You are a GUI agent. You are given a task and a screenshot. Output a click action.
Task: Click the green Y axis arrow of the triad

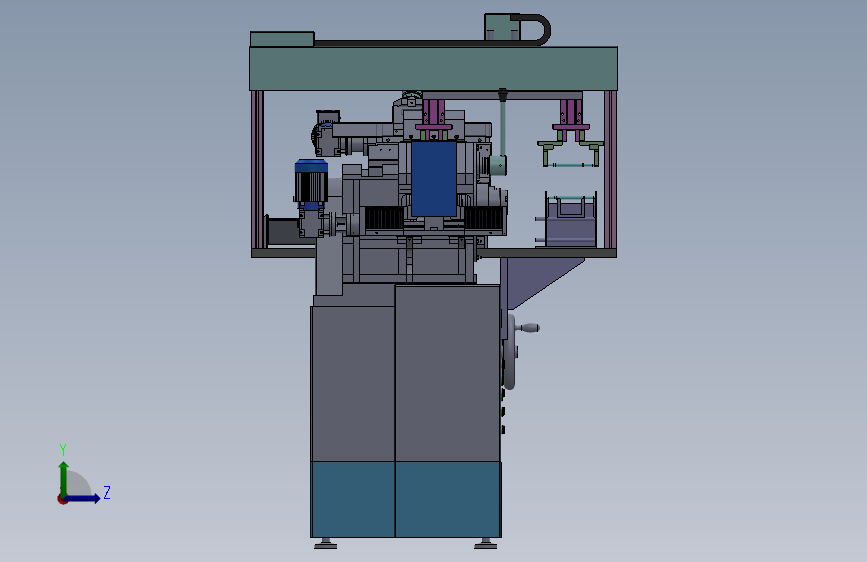tap(64, 479)
